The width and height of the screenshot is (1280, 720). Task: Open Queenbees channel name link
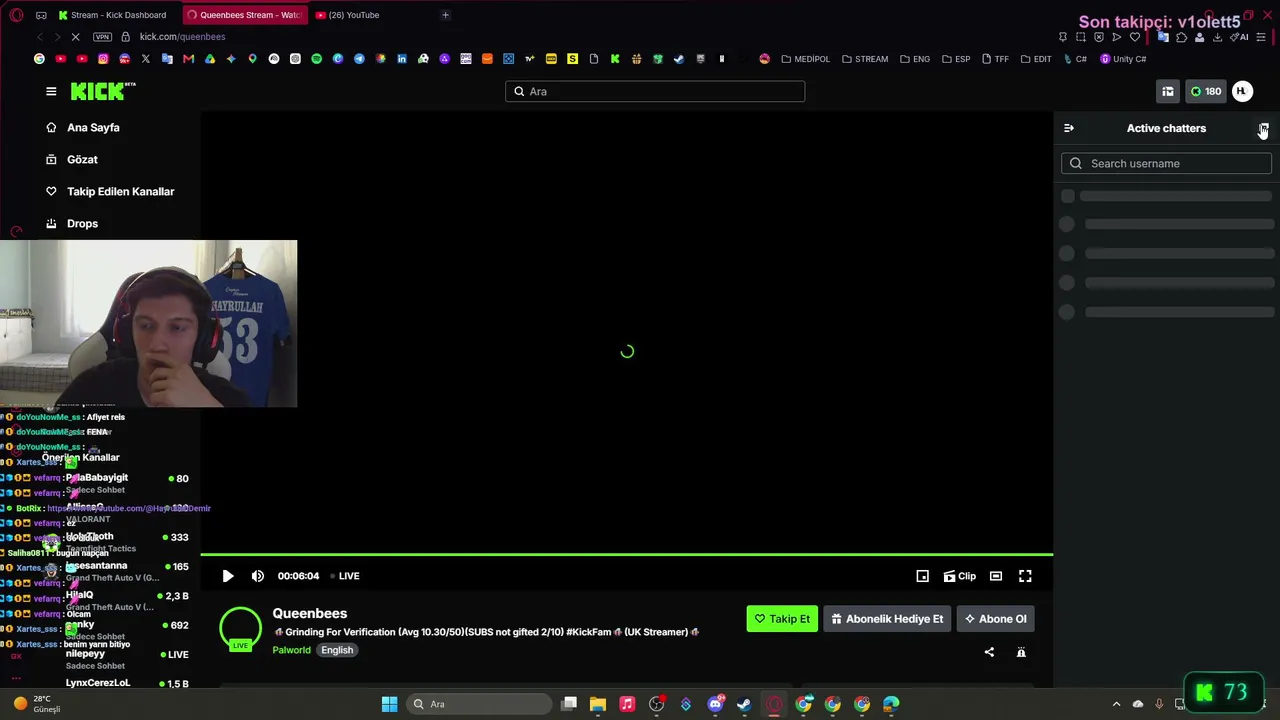pos(310,613)
